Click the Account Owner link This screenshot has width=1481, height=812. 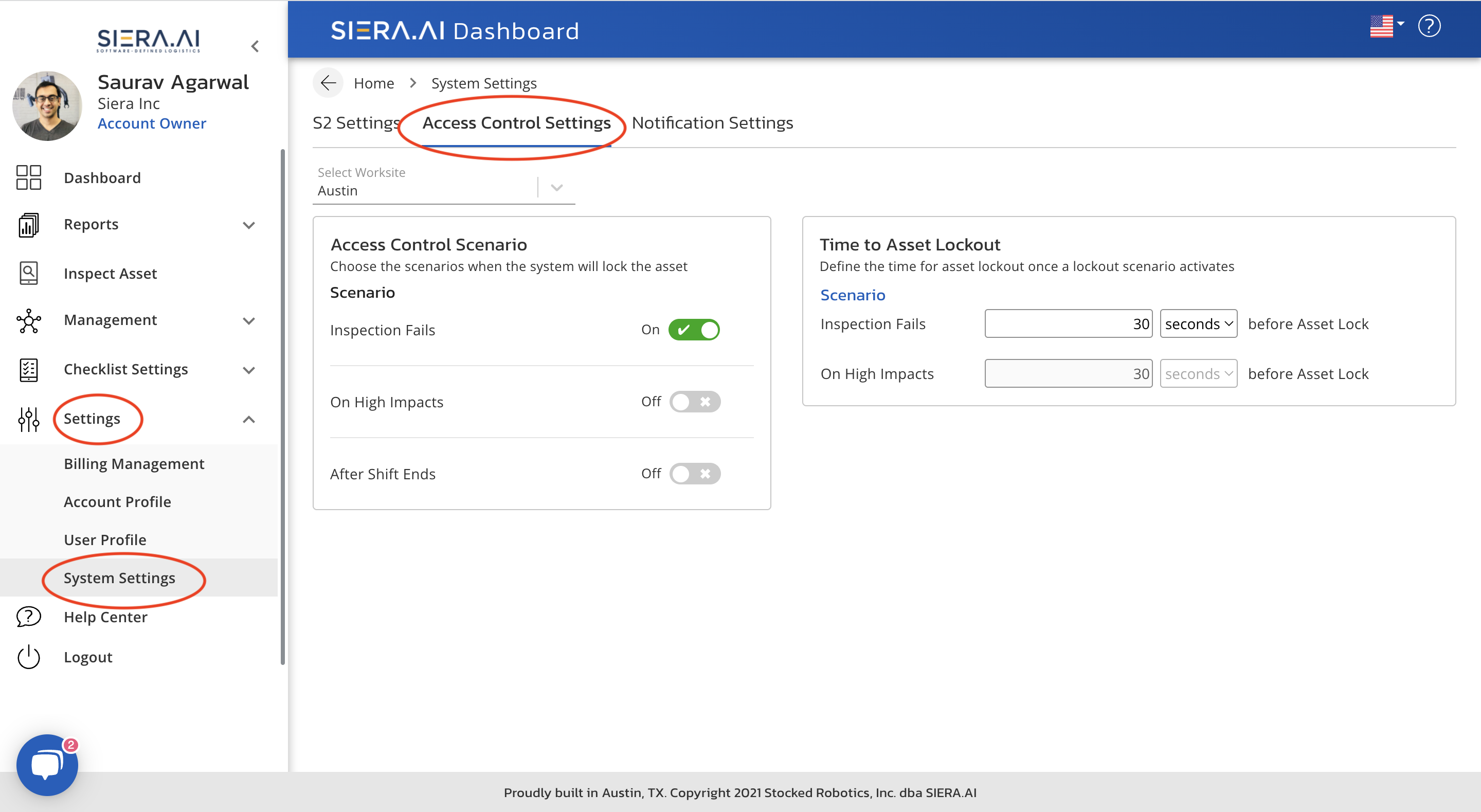(x=152, y=123)
